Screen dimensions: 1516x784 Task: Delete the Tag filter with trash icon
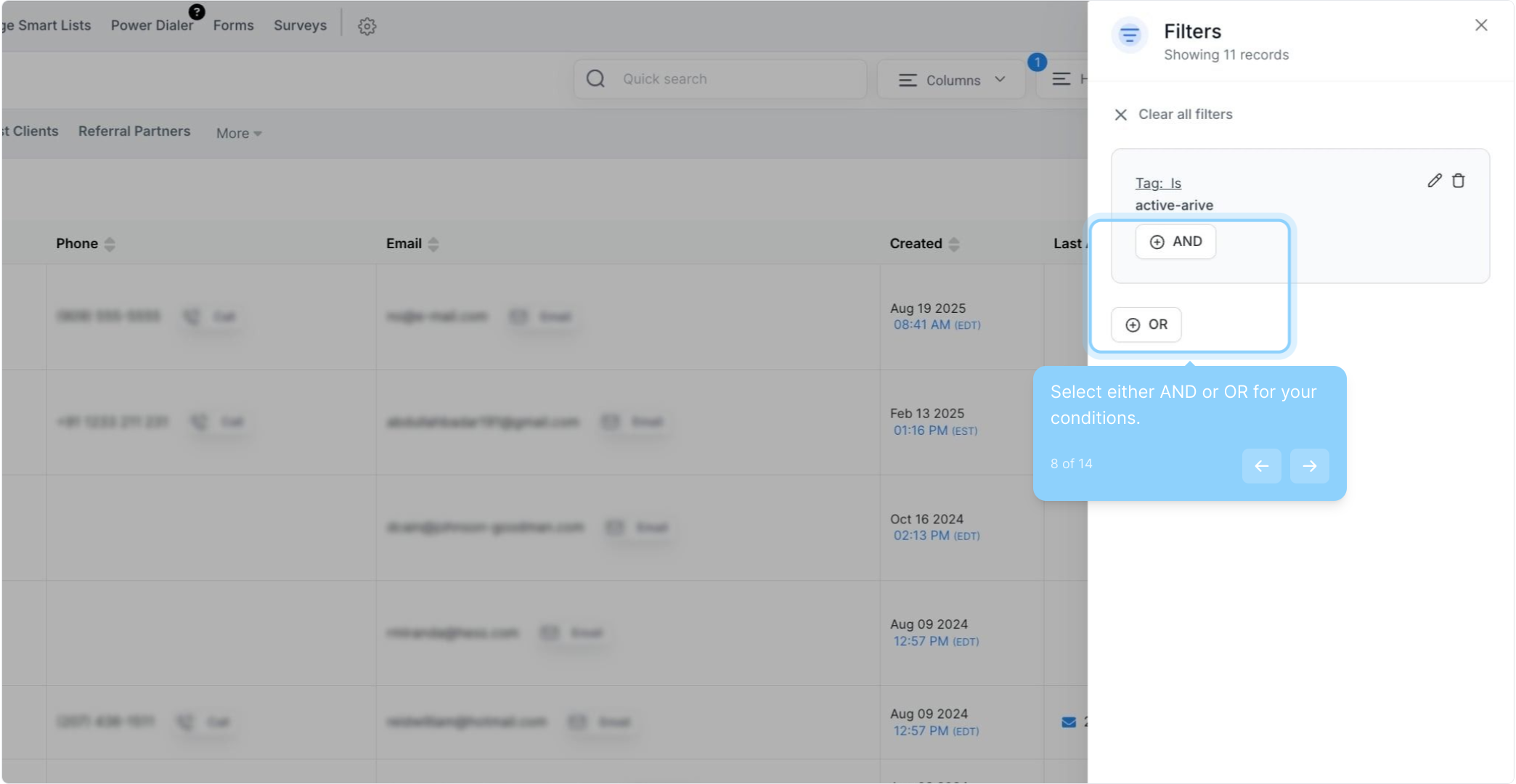(1458, 181)
